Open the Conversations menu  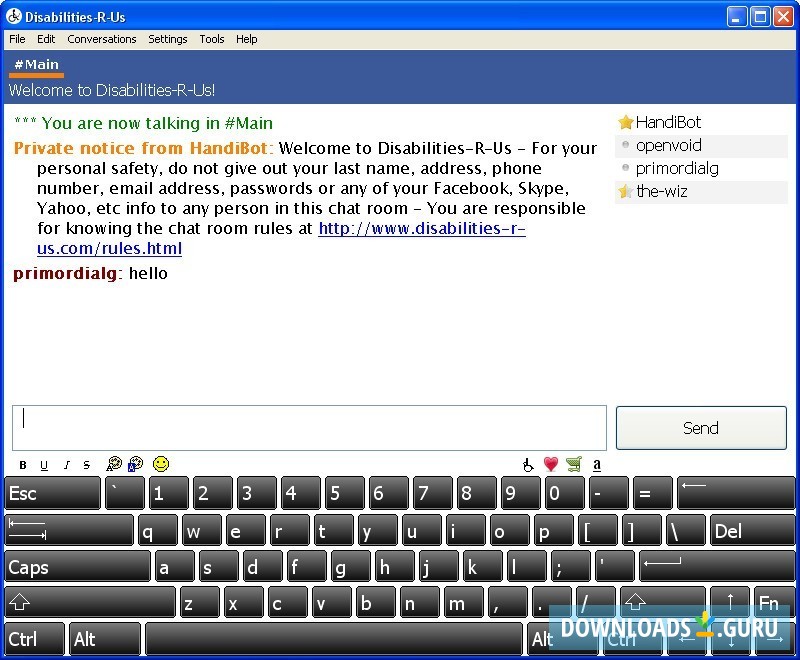click(102, 39)
